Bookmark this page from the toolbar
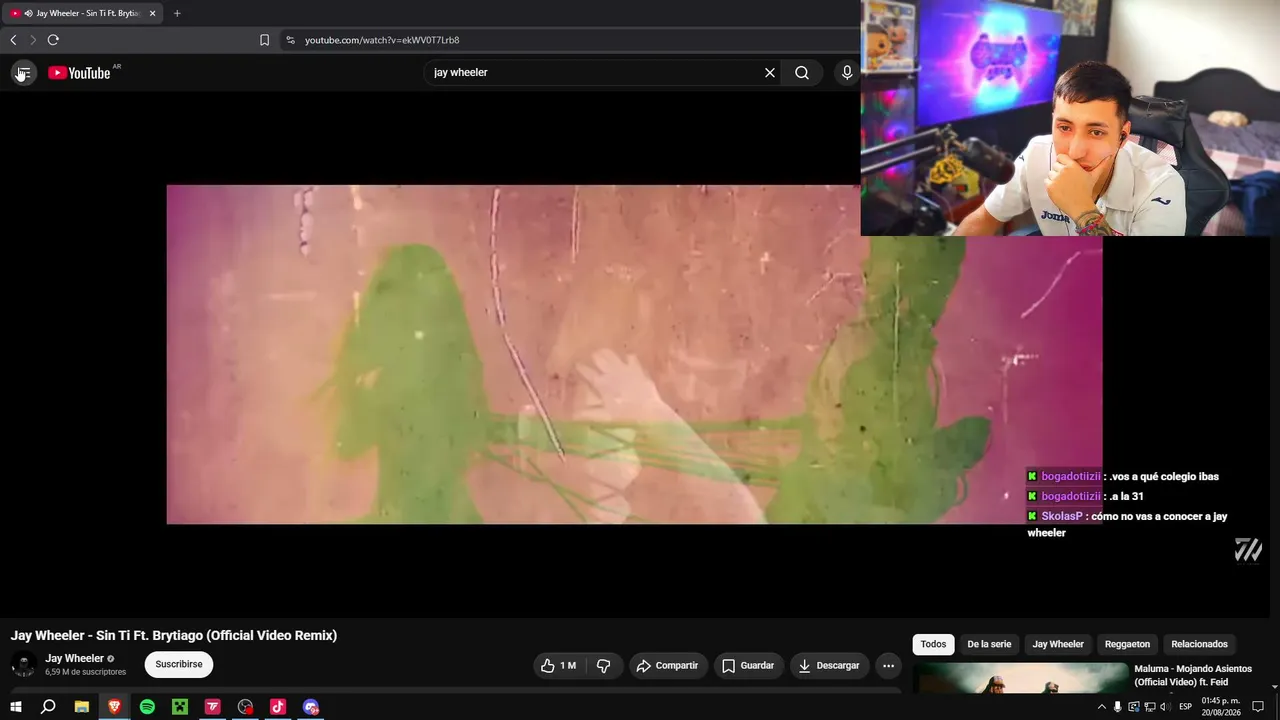1280x720 pixels. [x=264, y=40]
